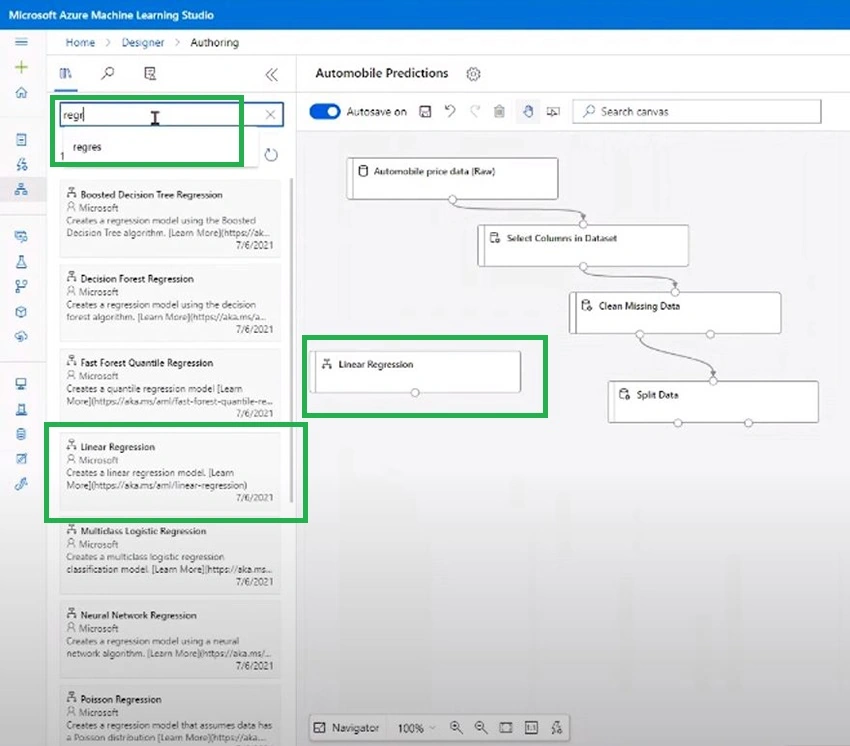This screenshot has width=850, height=746.
Task: Open the pipeline settings gear icon
Action: [x=473, y=74]
